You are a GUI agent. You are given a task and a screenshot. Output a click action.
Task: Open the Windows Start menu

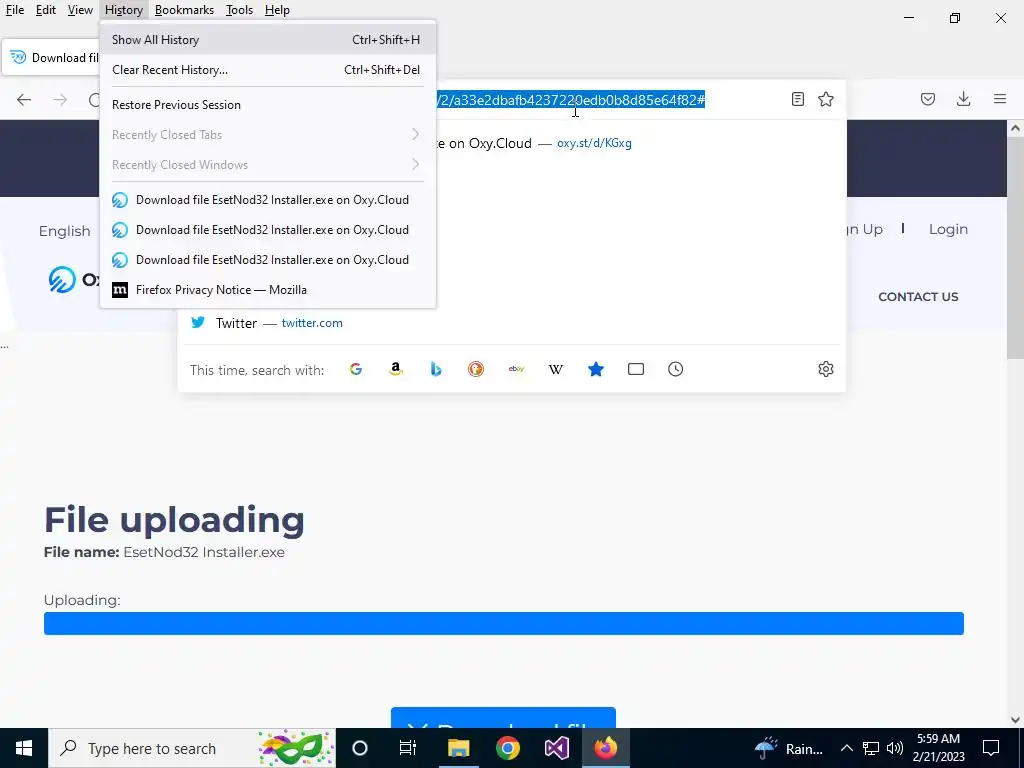point(24,748)
